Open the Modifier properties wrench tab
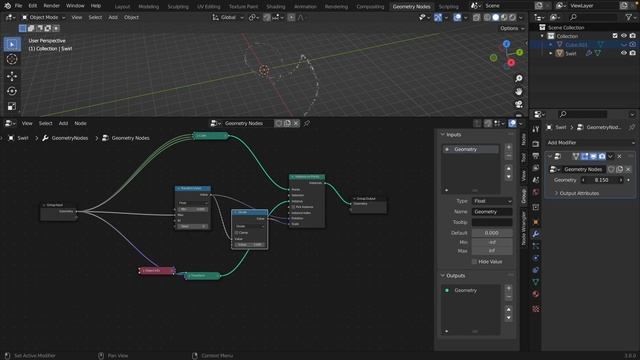This screenshot has width=640, height=360. (x=536, y=234)
